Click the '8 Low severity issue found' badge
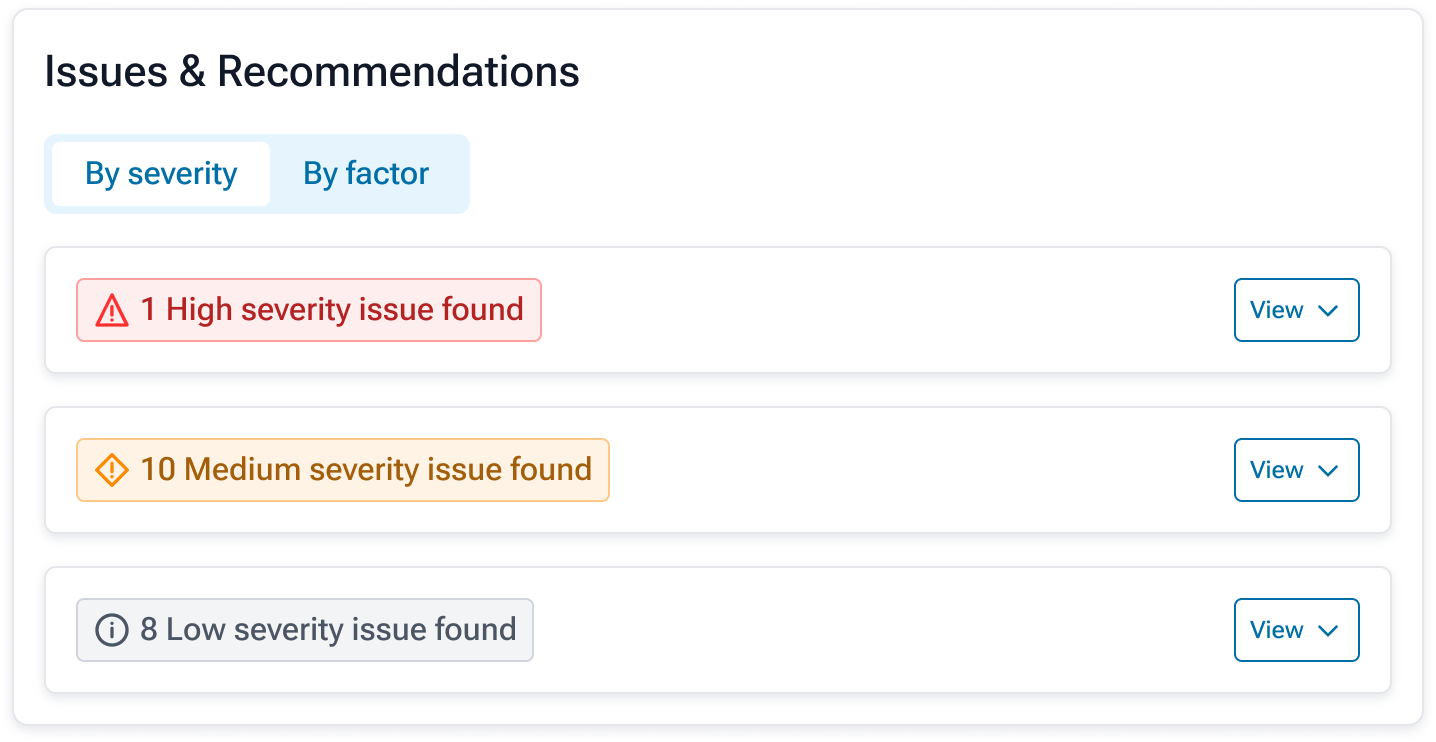 tap(328, 630)
